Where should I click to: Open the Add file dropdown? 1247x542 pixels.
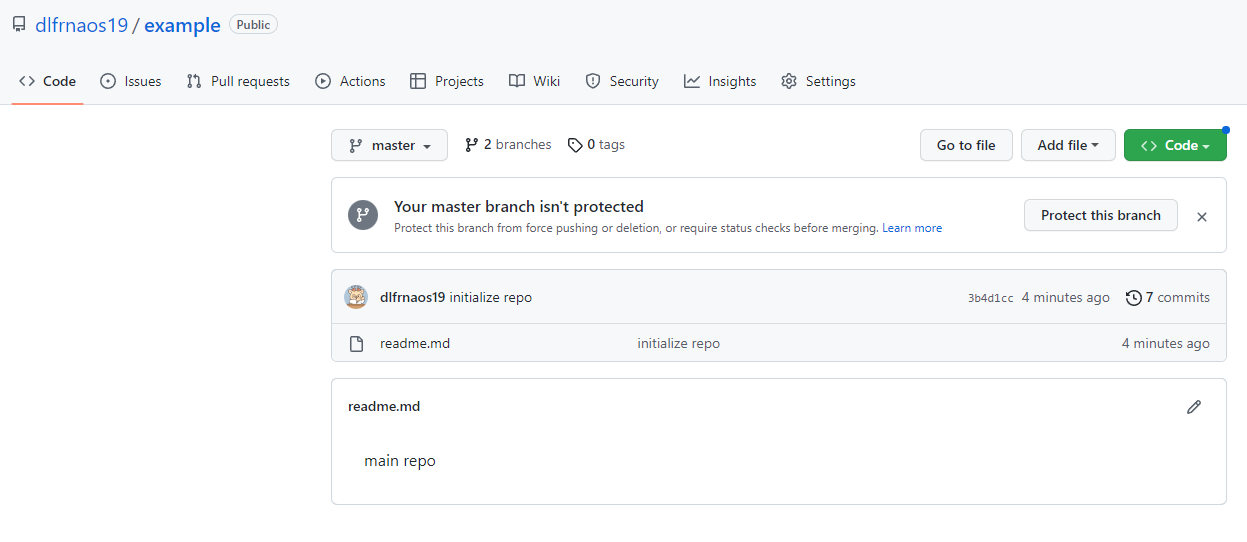[x=1068, y=145]
